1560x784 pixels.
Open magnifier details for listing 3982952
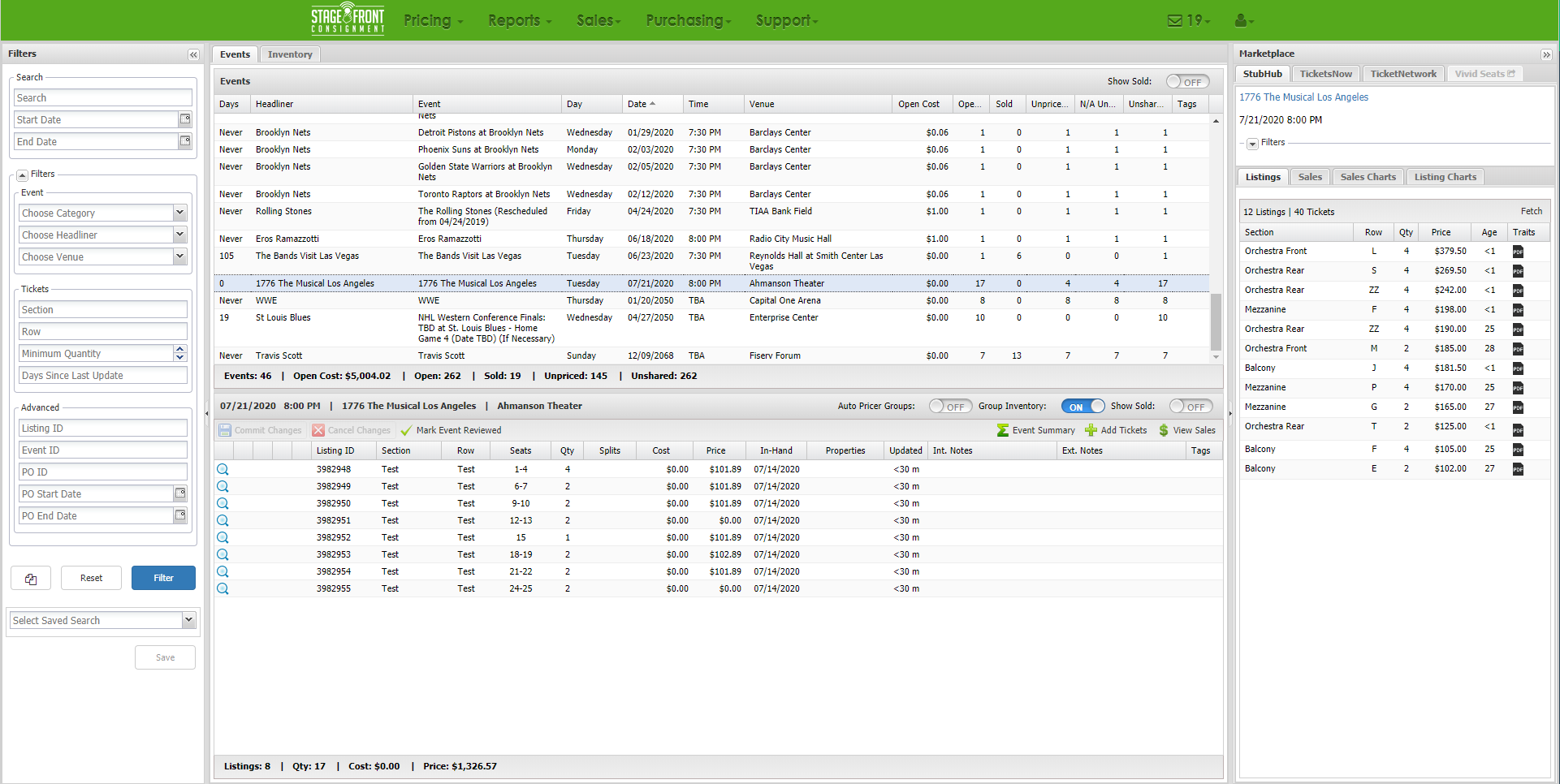[x=223, y=537]
